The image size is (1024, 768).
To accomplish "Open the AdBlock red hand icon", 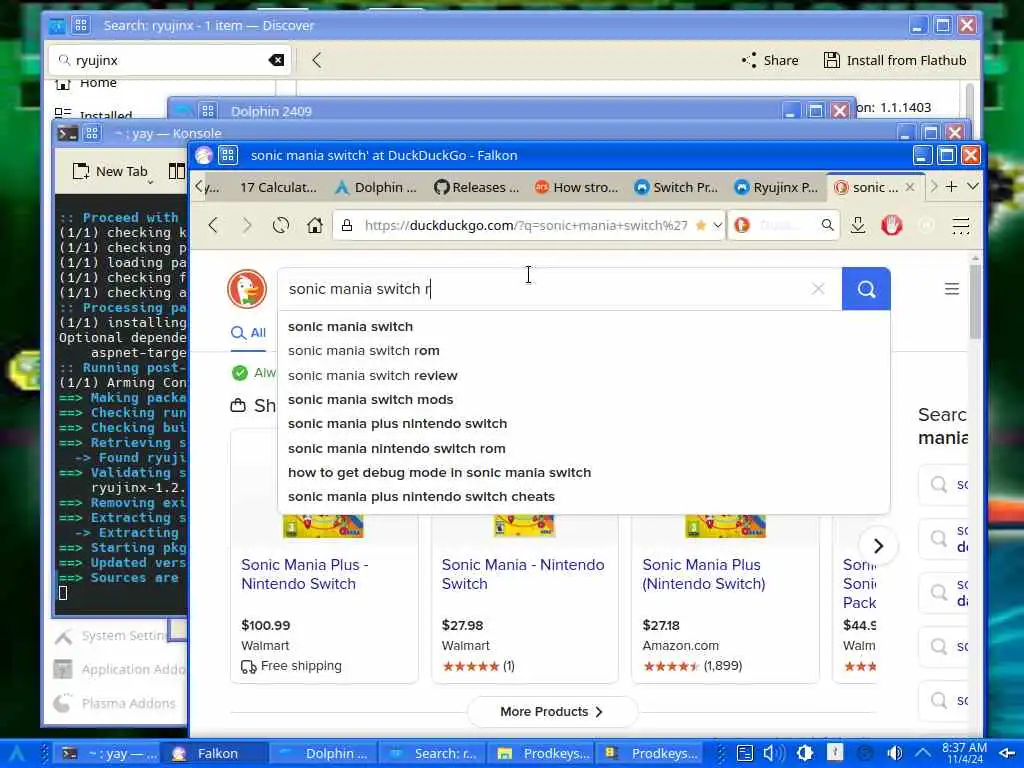I will [891, 225].
